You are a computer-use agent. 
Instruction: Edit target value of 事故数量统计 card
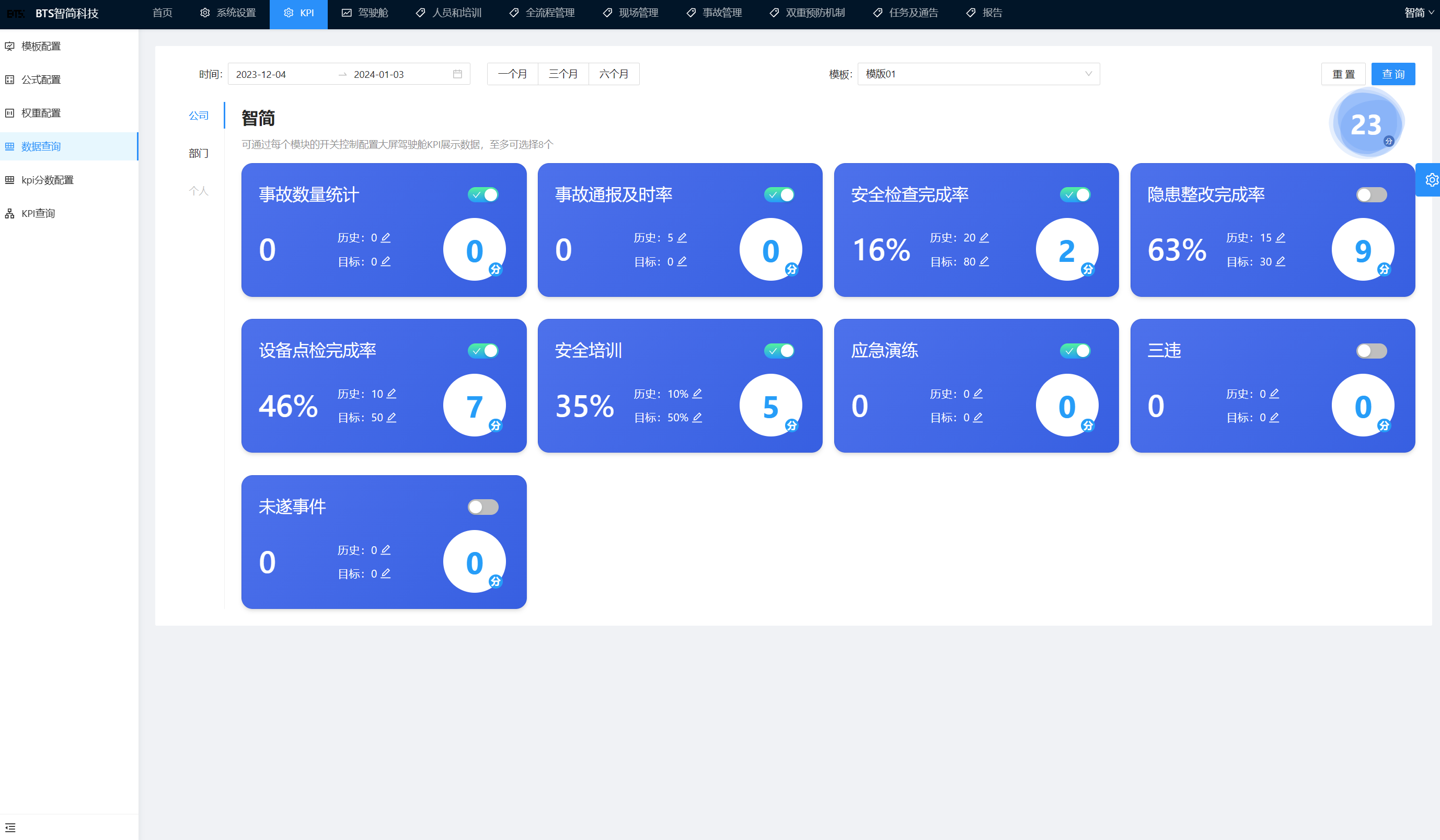click(x=386, y=261)
